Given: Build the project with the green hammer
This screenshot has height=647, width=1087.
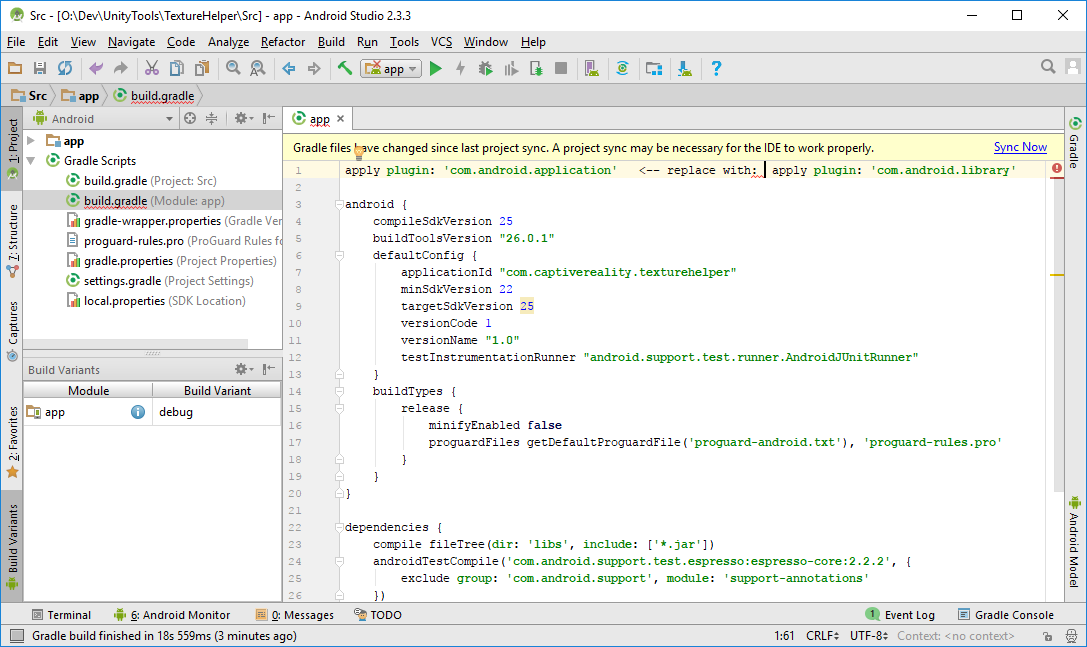Looking at the screenshot, I should pyautogui.click(x=345, y=68).
